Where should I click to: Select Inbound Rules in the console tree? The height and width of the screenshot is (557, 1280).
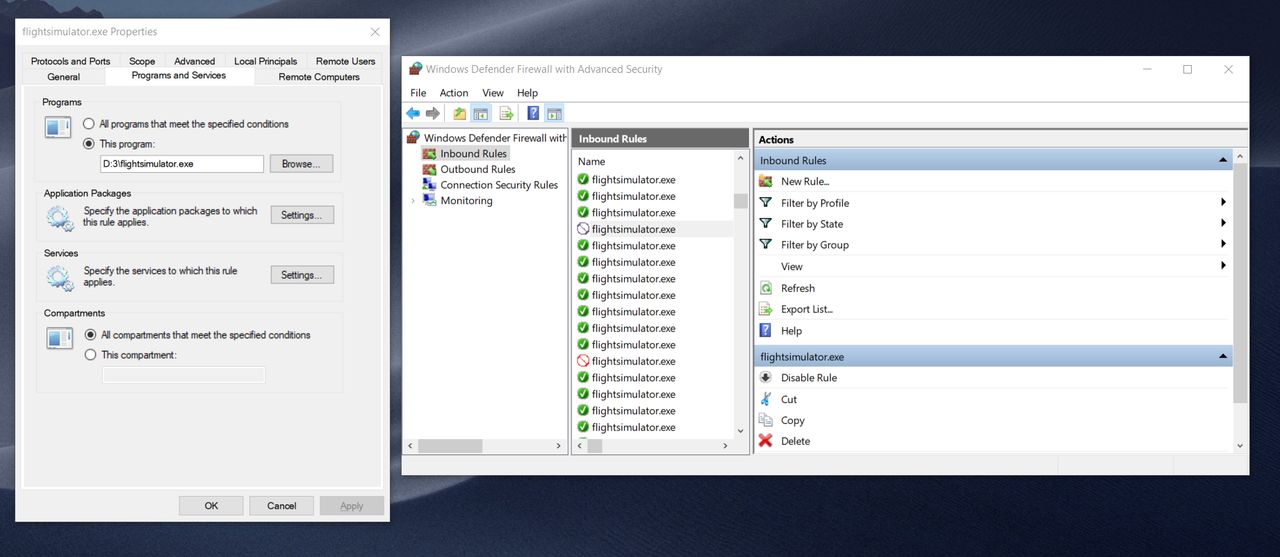coord(474,154)
